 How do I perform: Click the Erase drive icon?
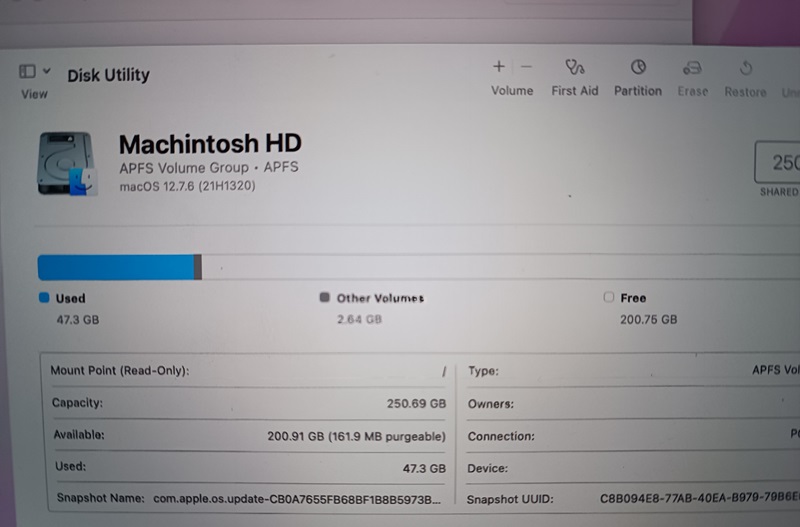(x=692, y=68)
